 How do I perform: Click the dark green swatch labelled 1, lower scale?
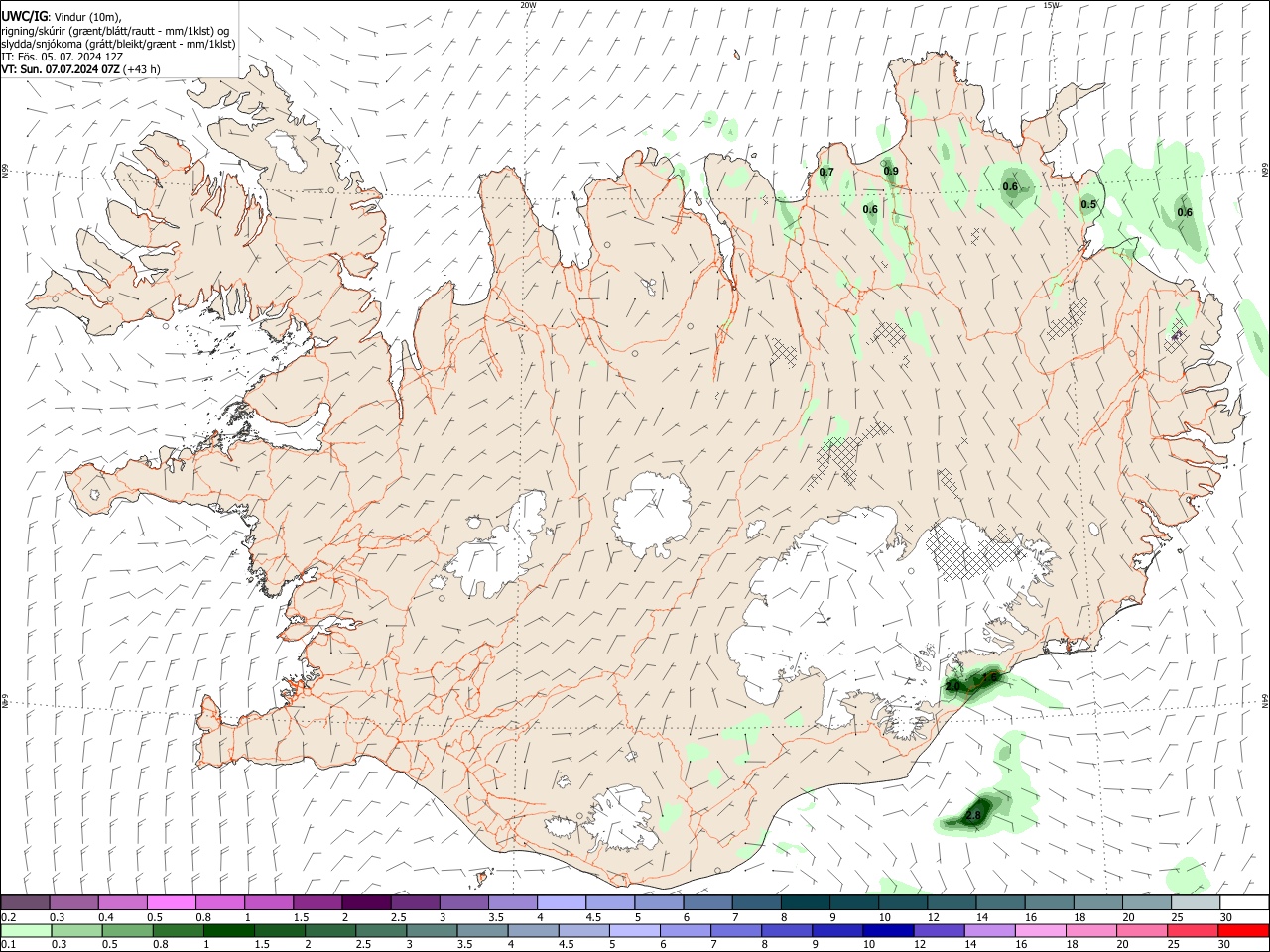tap(228, 931)
